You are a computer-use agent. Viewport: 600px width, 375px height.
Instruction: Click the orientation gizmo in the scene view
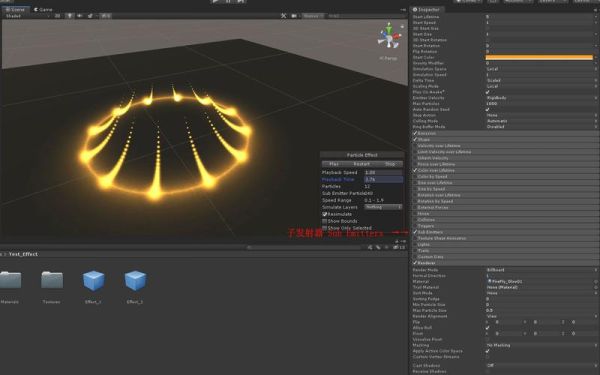[x=389, y=36]
